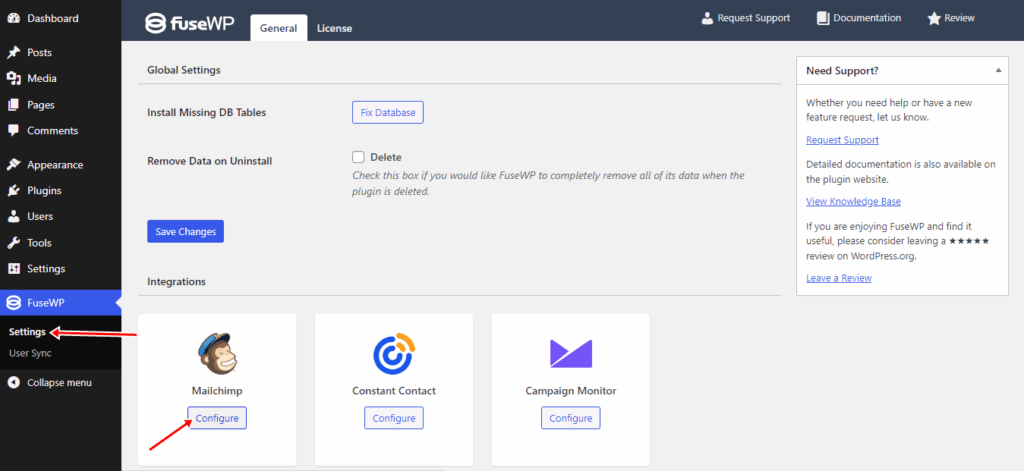The image size is (1024, 471).
Task: Click the Appearance brush icon
Action: (13, 165)
